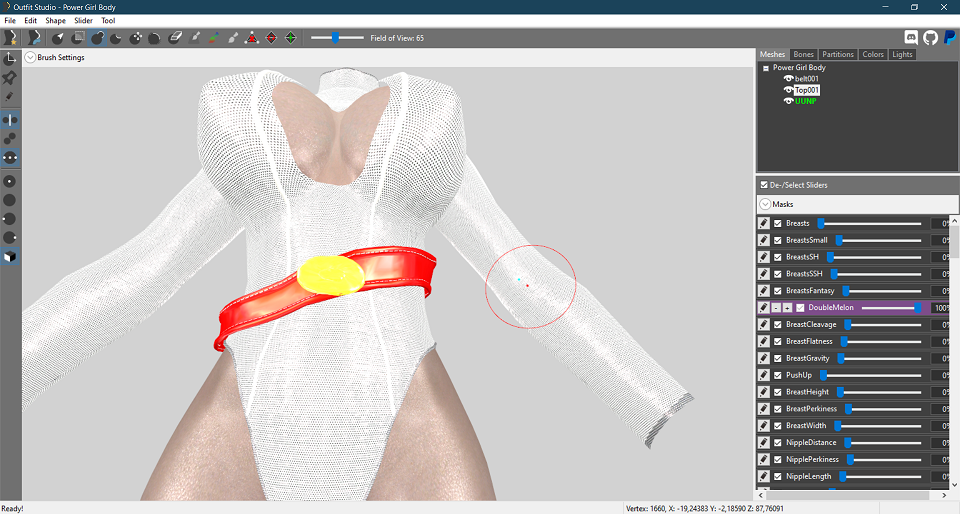The image size is (960, 514).
Task: Select the Collapse Vertex tool
Action: click(x=252, y=38)
